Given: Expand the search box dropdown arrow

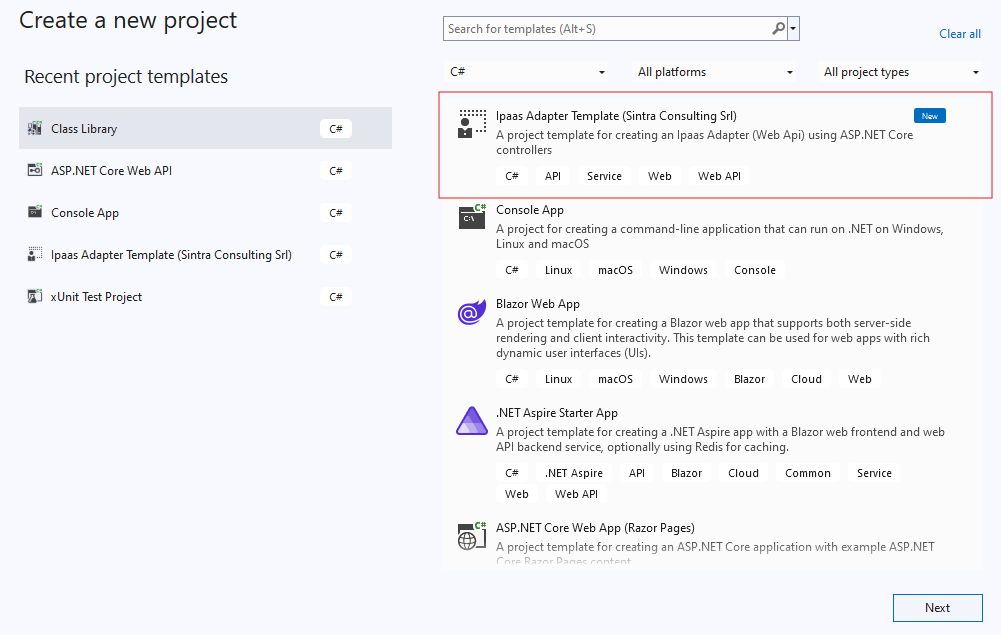Looking at the screenshot, I should [793, 29].
